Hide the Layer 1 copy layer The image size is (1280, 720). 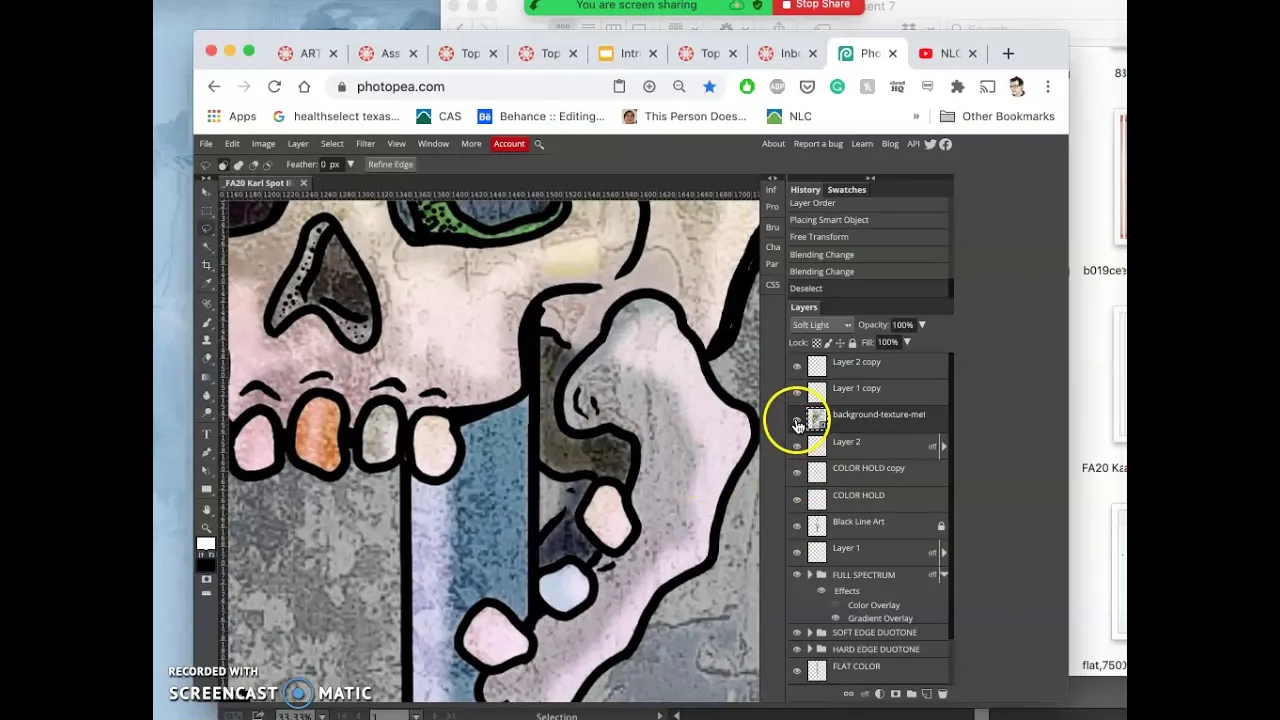tap(797, 393)
